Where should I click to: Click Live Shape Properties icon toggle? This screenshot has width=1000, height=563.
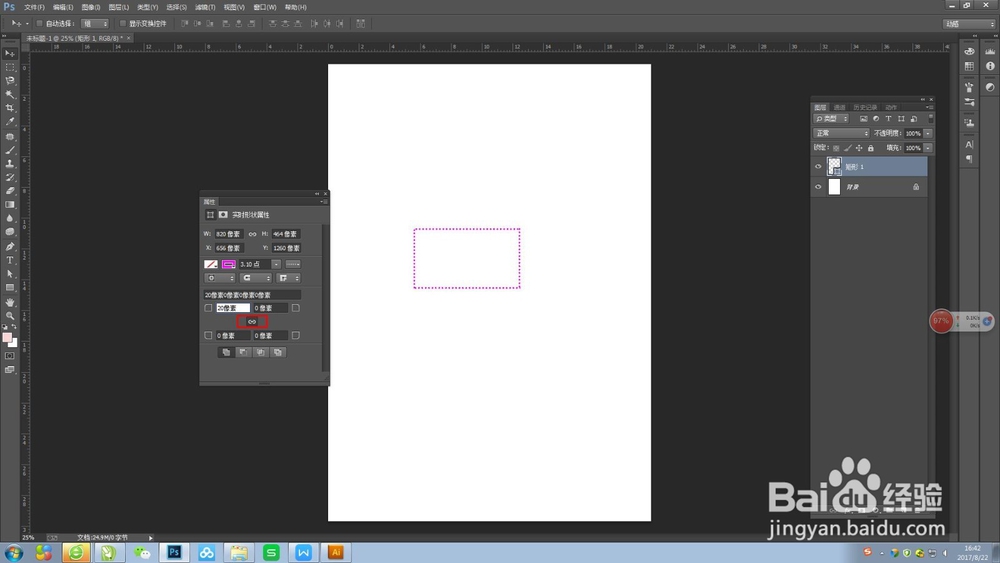click(x=210, y=215)
